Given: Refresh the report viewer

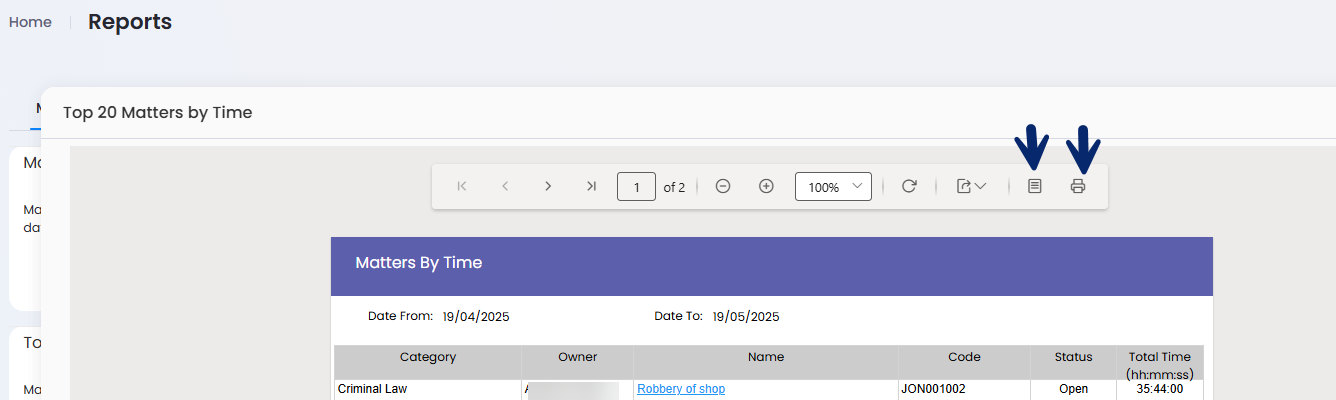Looking at the screenshot, I should pyautogui.click(x=909, y=186).
